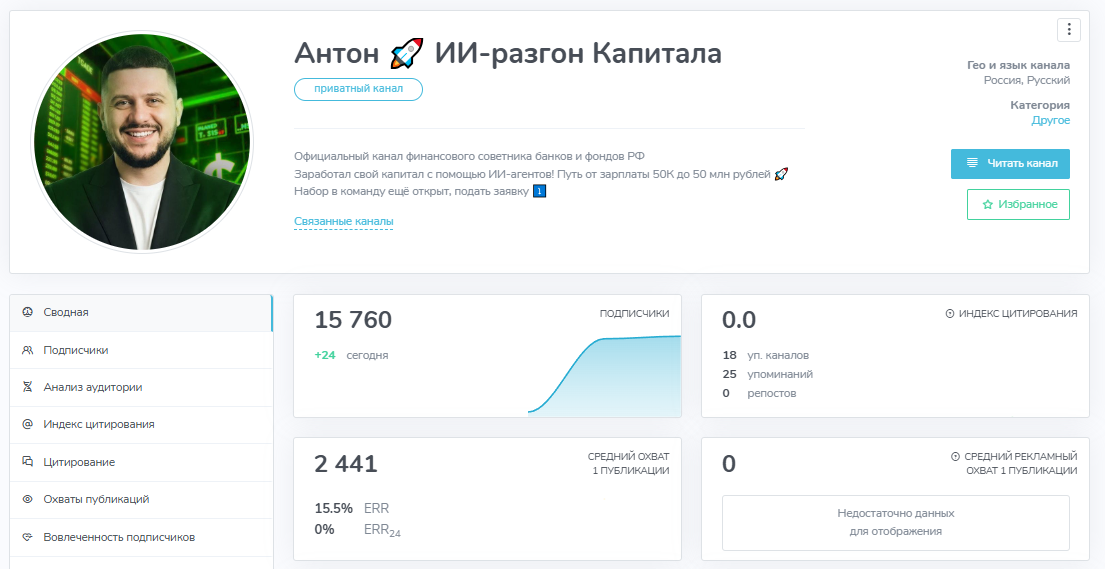Click the приватный канал badge

[x=358, y=90]
